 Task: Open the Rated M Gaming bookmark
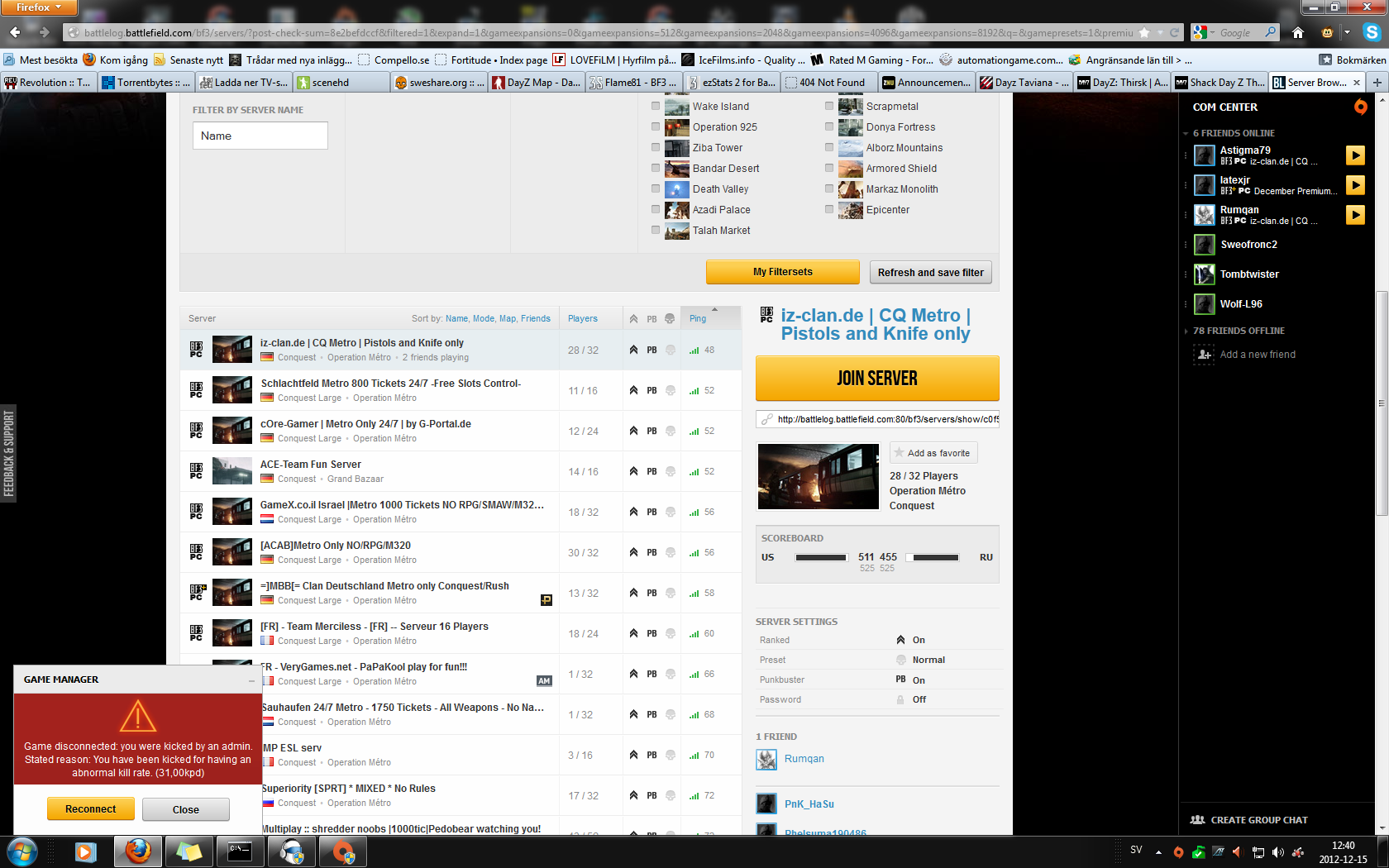tap(872, 60)
